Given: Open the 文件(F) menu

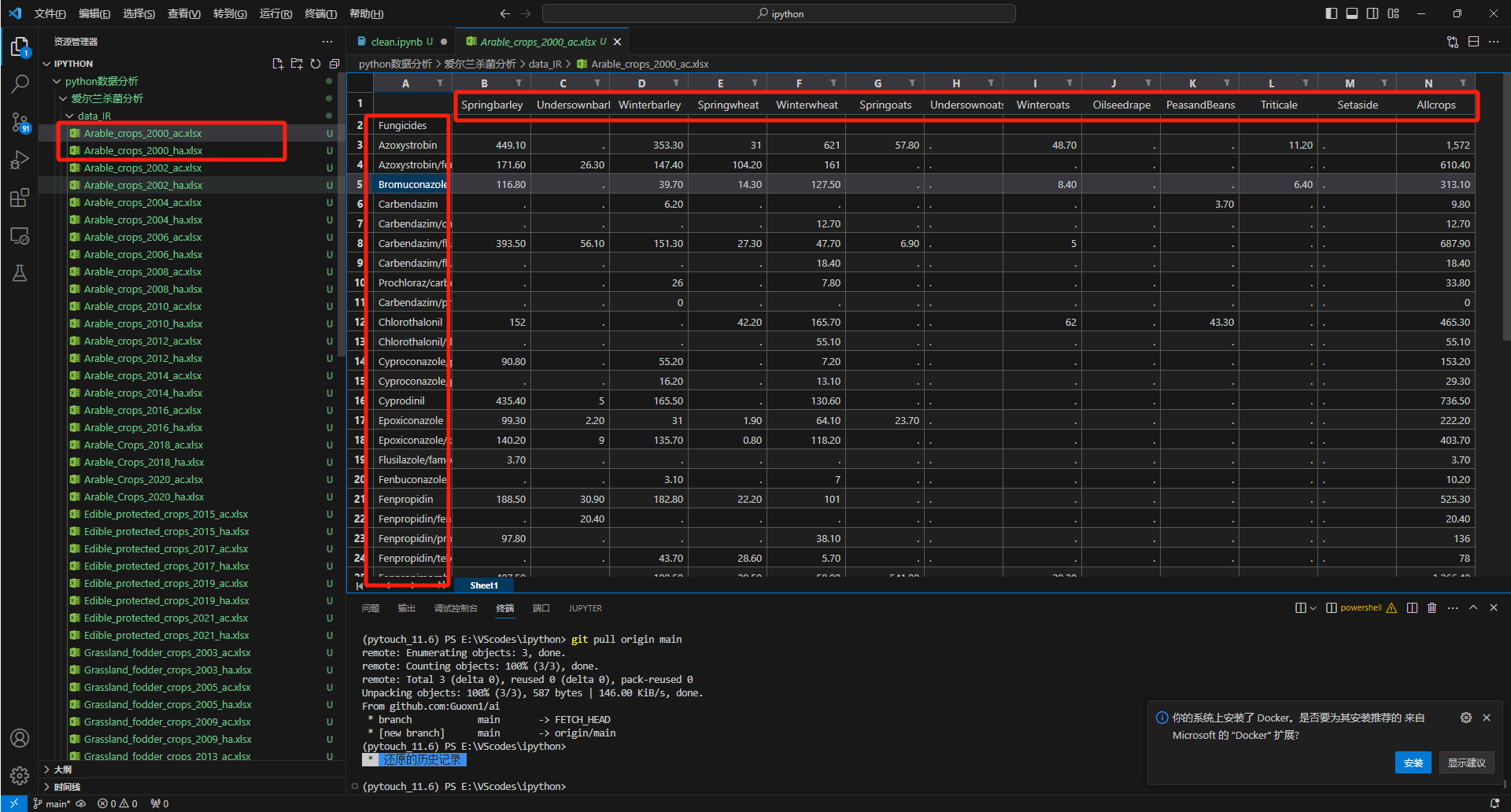Looking at the screenshot, I should pyautogui.click(x=50, y=13).
